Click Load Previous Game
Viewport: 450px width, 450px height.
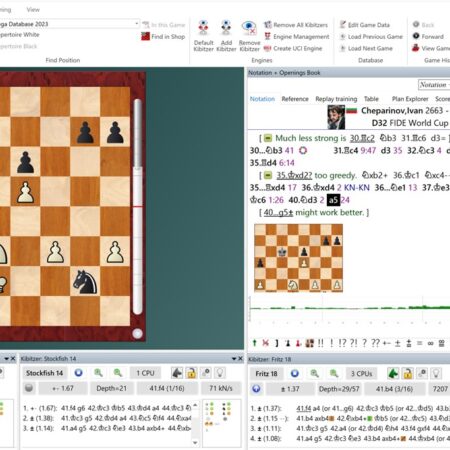coord(371,37)
